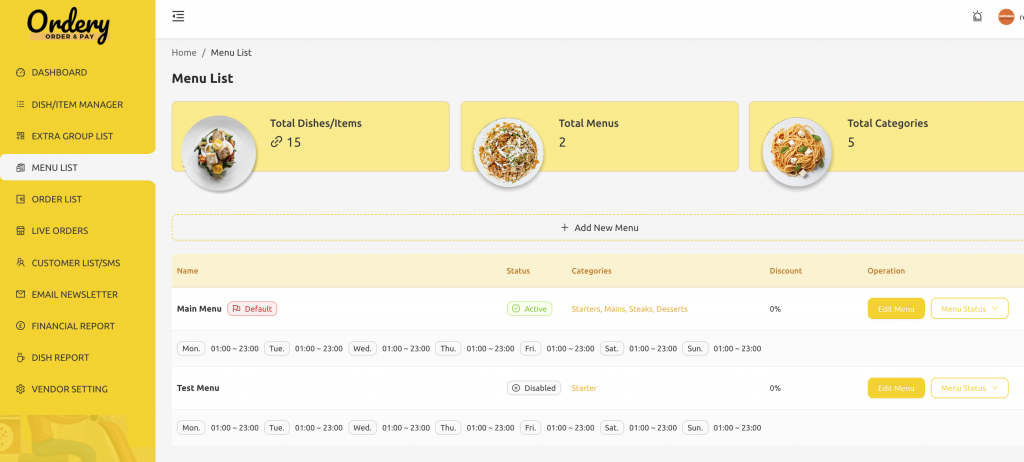Open Dish/Item Manager in the sidebar
This screenshot has width=1024, height=462.
tap(78, 105)
